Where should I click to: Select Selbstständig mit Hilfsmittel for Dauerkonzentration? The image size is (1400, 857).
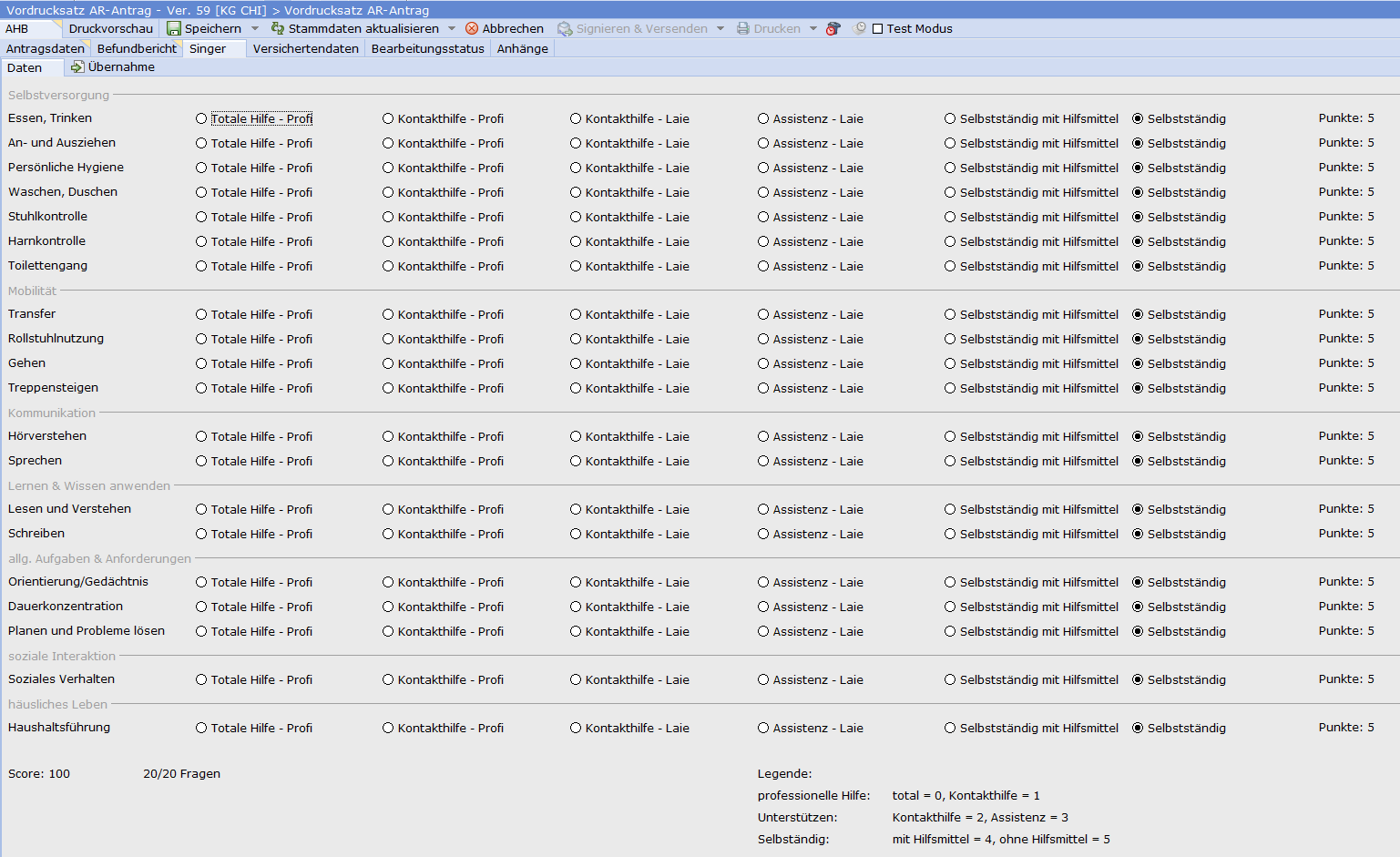950,607
